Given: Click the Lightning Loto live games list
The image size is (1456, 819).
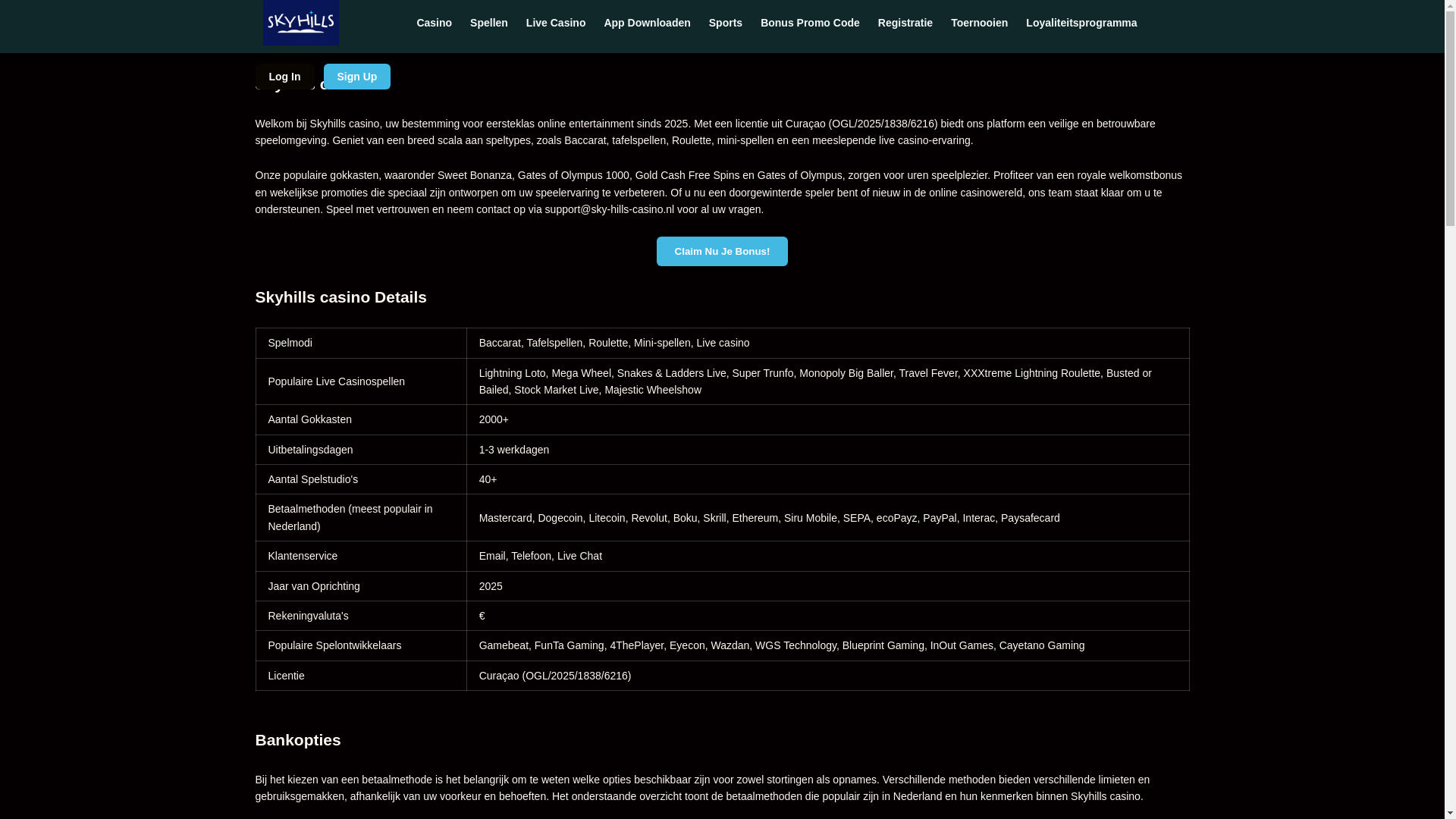Looking at the screenshot, I should [827, 381].
